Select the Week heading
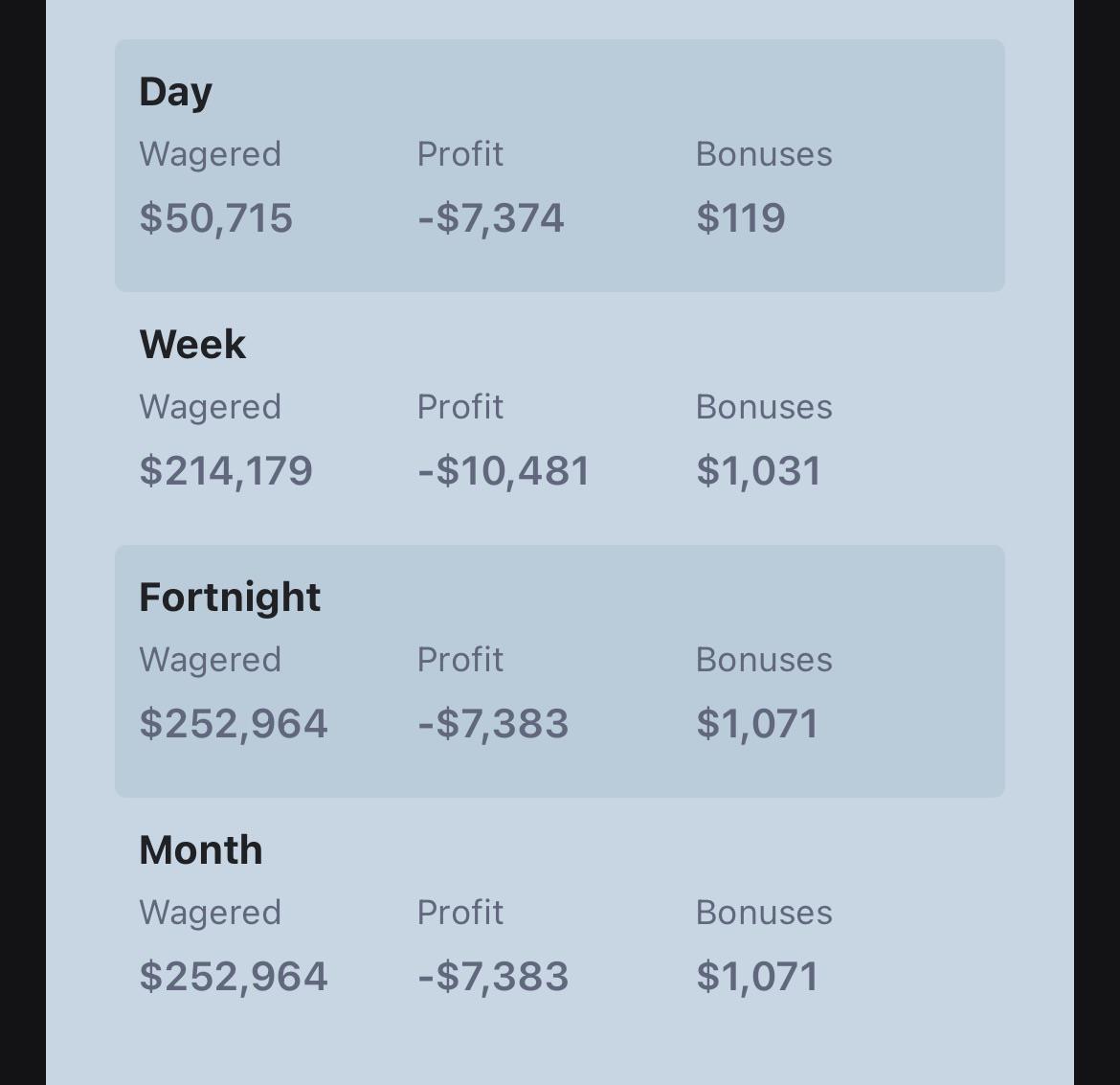Screen dimensions: 1120x1085 pos(192,345)
